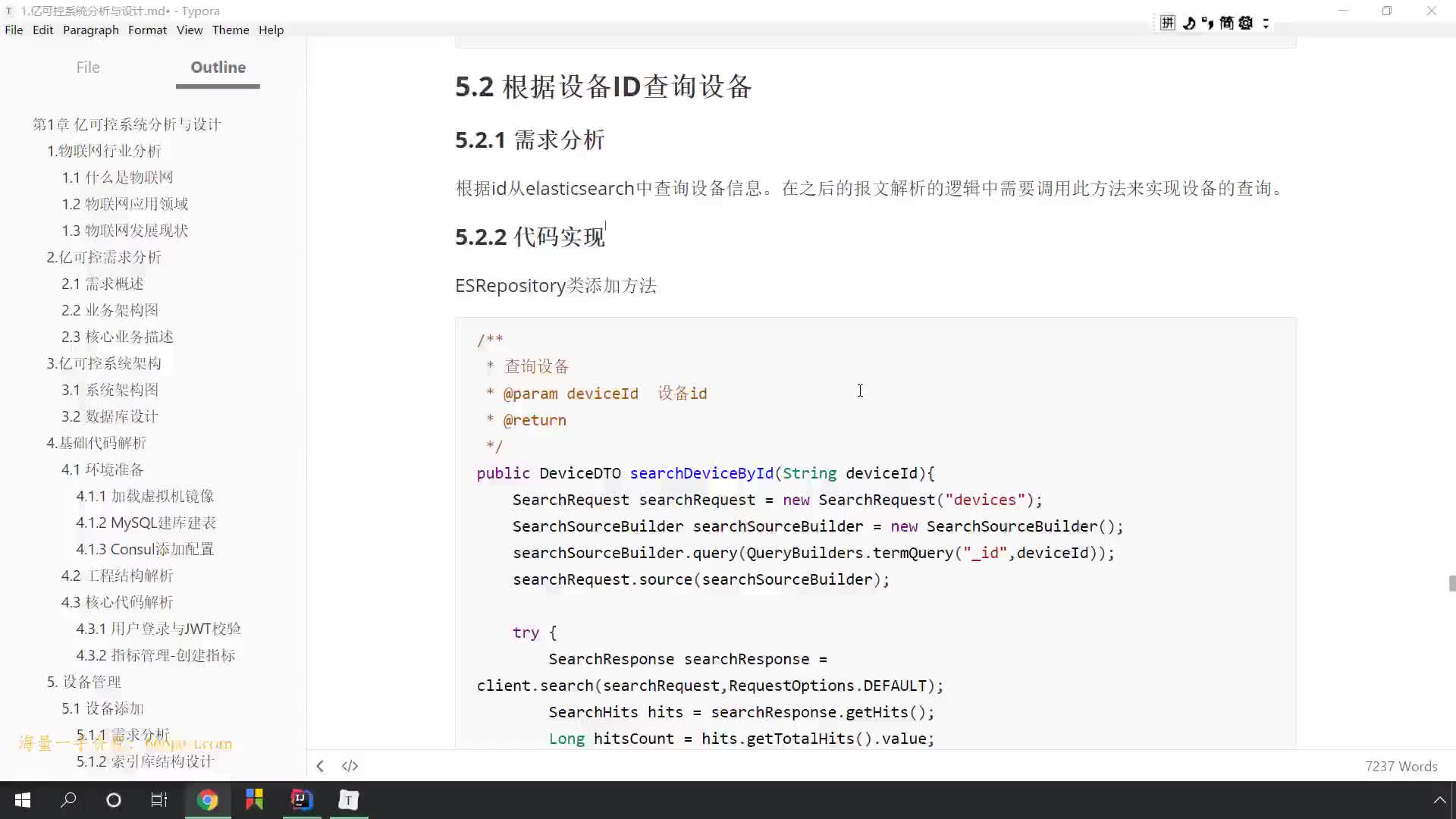Open the colorful bookmark app on taskbar

[254, 800]
